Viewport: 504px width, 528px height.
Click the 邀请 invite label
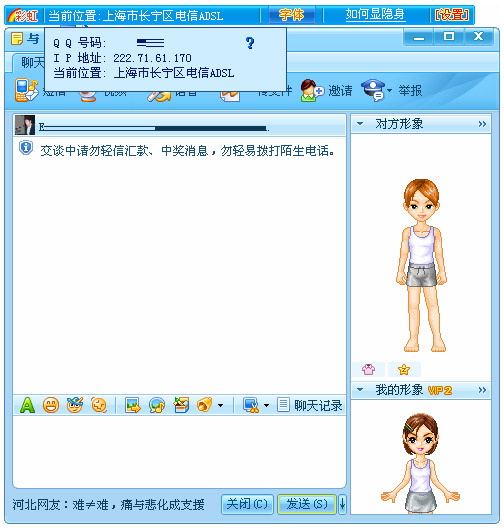pyautogui.click(x=340, y=91)
